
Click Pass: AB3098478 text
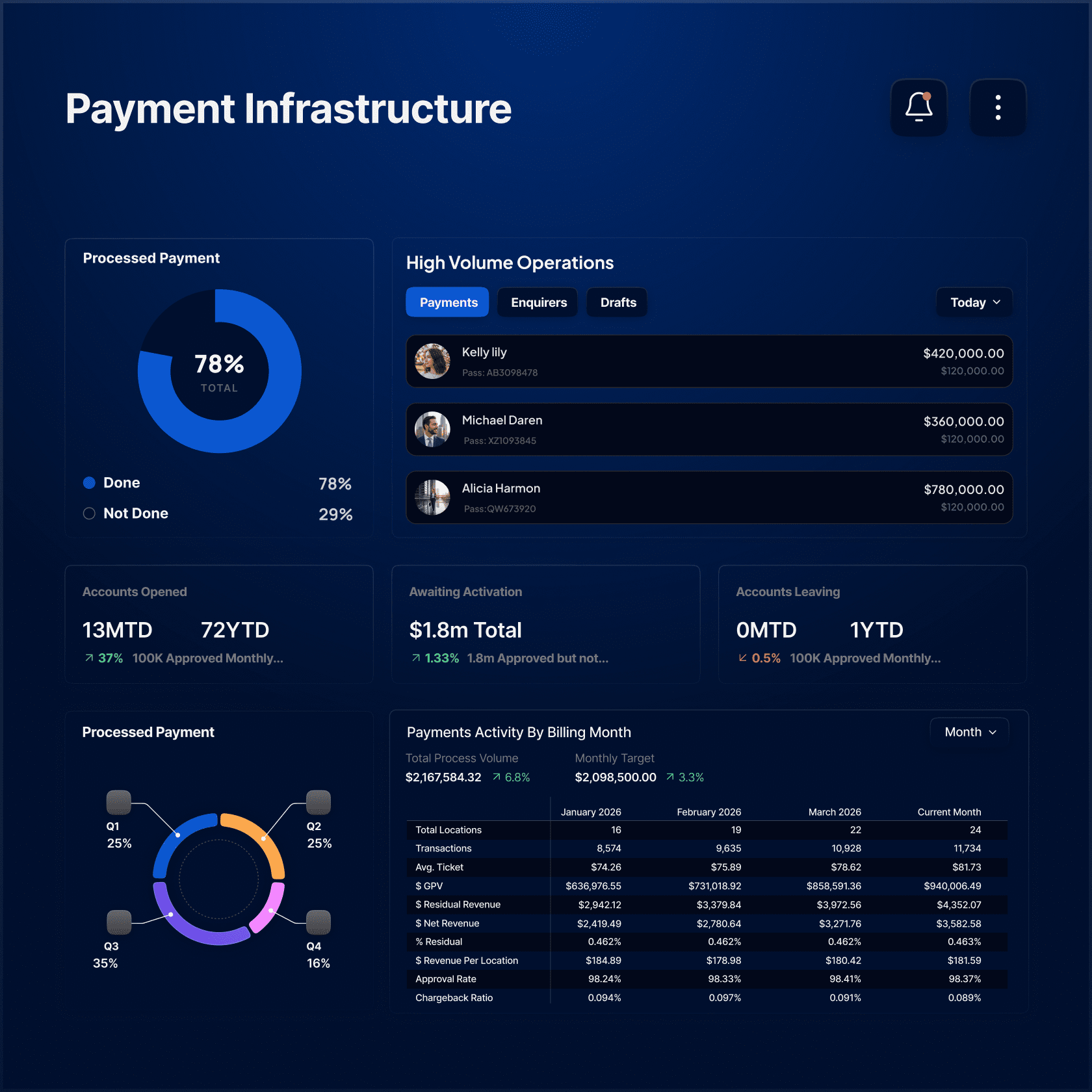[500, 372]
